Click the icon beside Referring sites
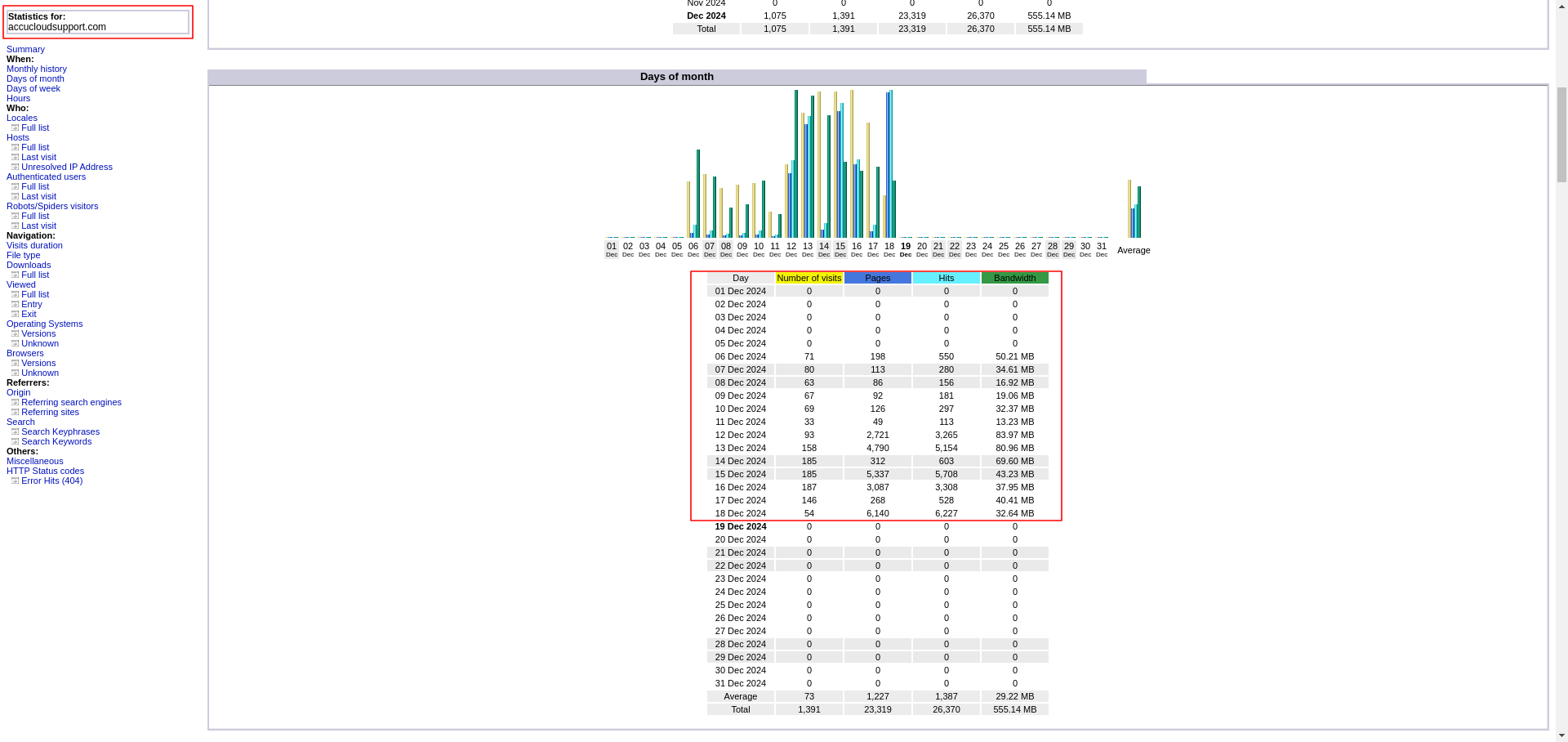This screenshot has width=1568, height=742. coord(15,412)
